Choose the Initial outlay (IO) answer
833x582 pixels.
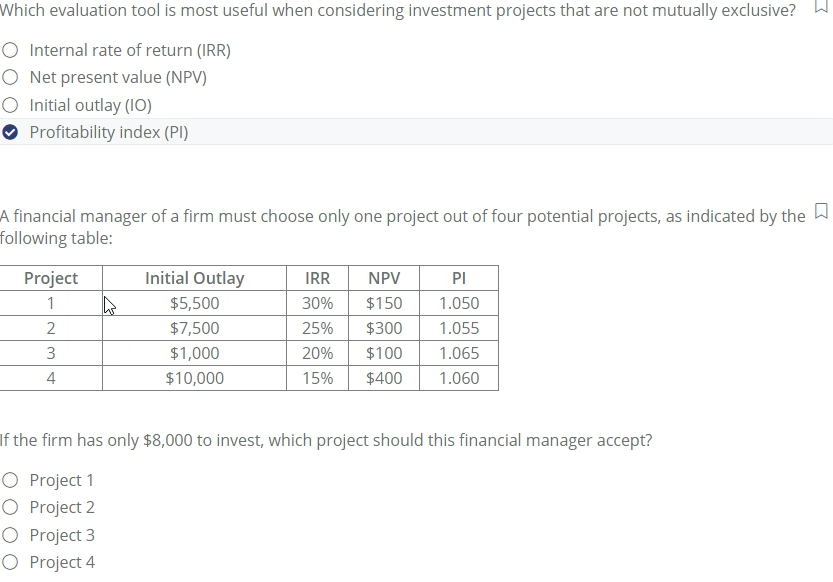[10, 104]
